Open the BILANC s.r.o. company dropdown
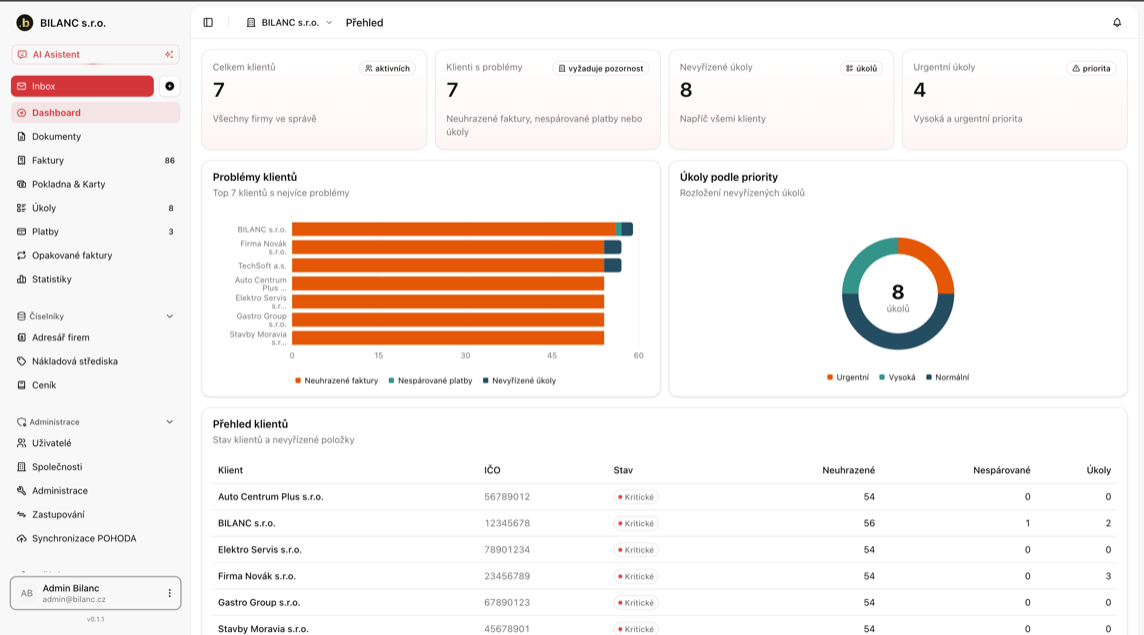 [x=290, y=23]
